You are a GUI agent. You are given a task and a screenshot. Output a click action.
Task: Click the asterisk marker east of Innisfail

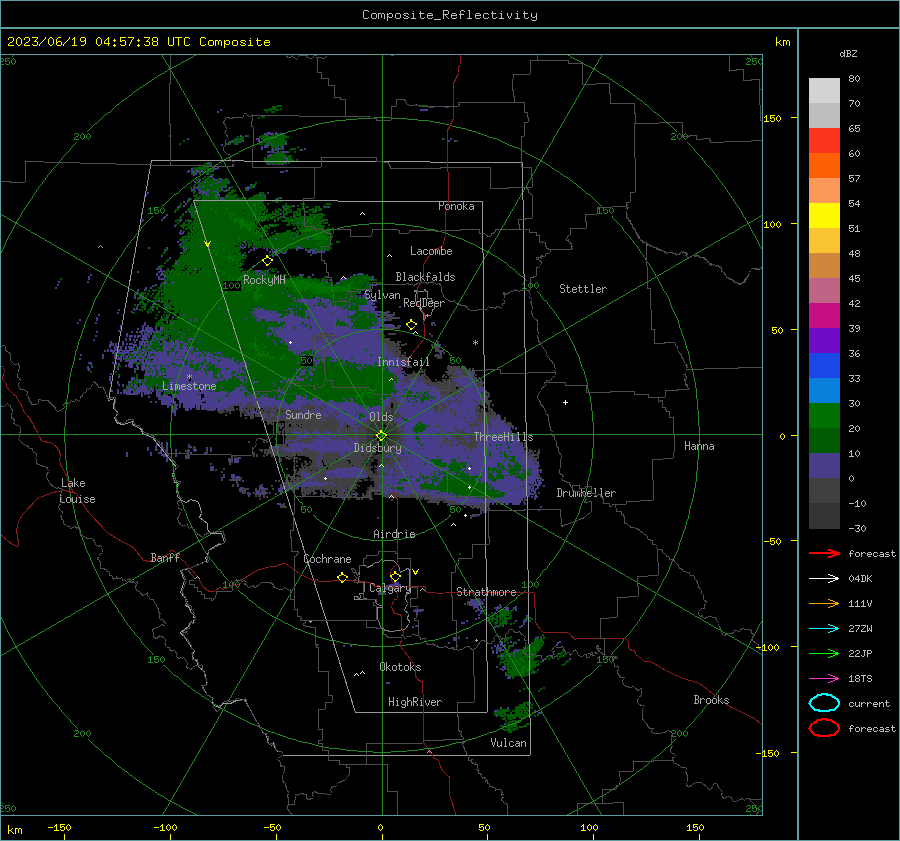click(475, 343)
